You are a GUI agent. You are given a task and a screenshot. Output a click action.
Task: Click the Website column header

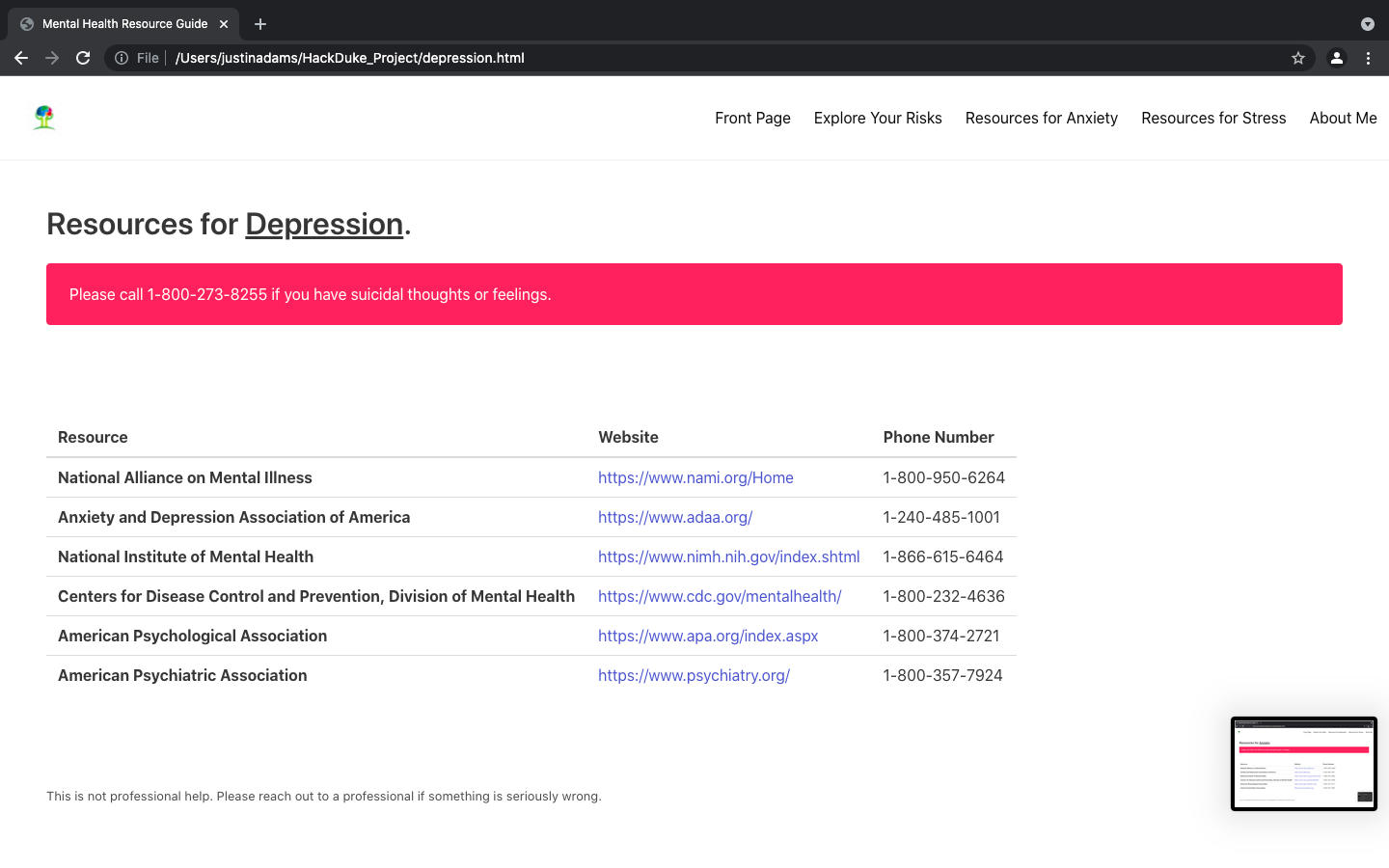[628, 437]
